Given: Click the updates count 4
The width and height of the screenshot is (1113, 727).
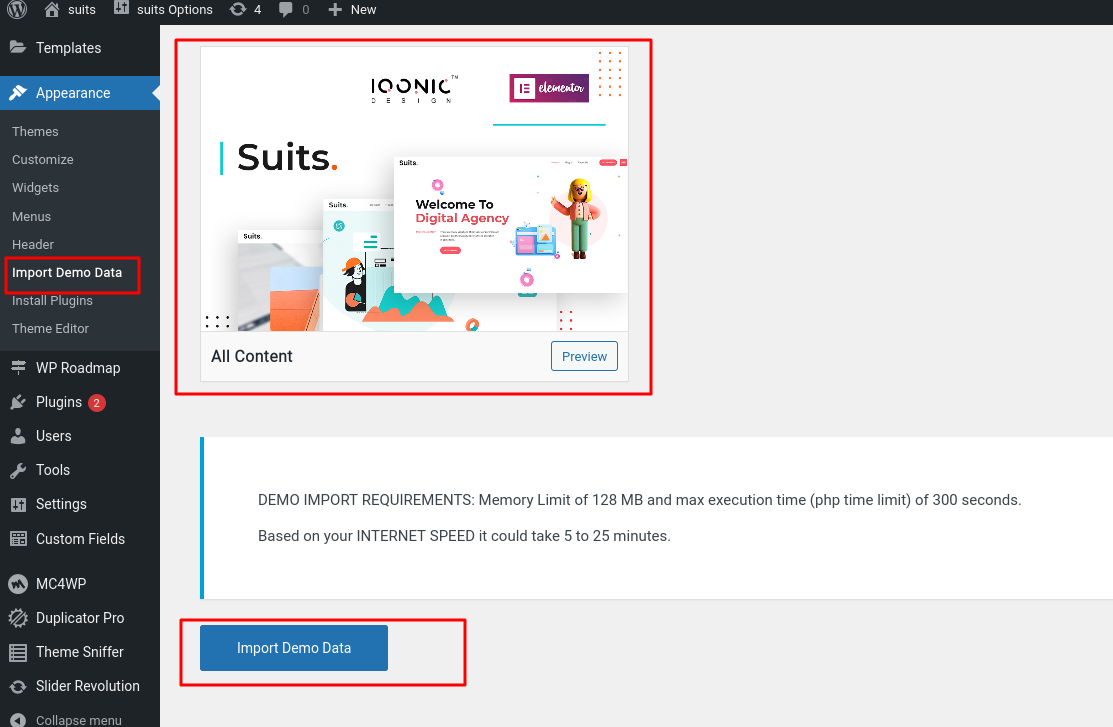Looking at the screenshot, I should coord(258,9).
